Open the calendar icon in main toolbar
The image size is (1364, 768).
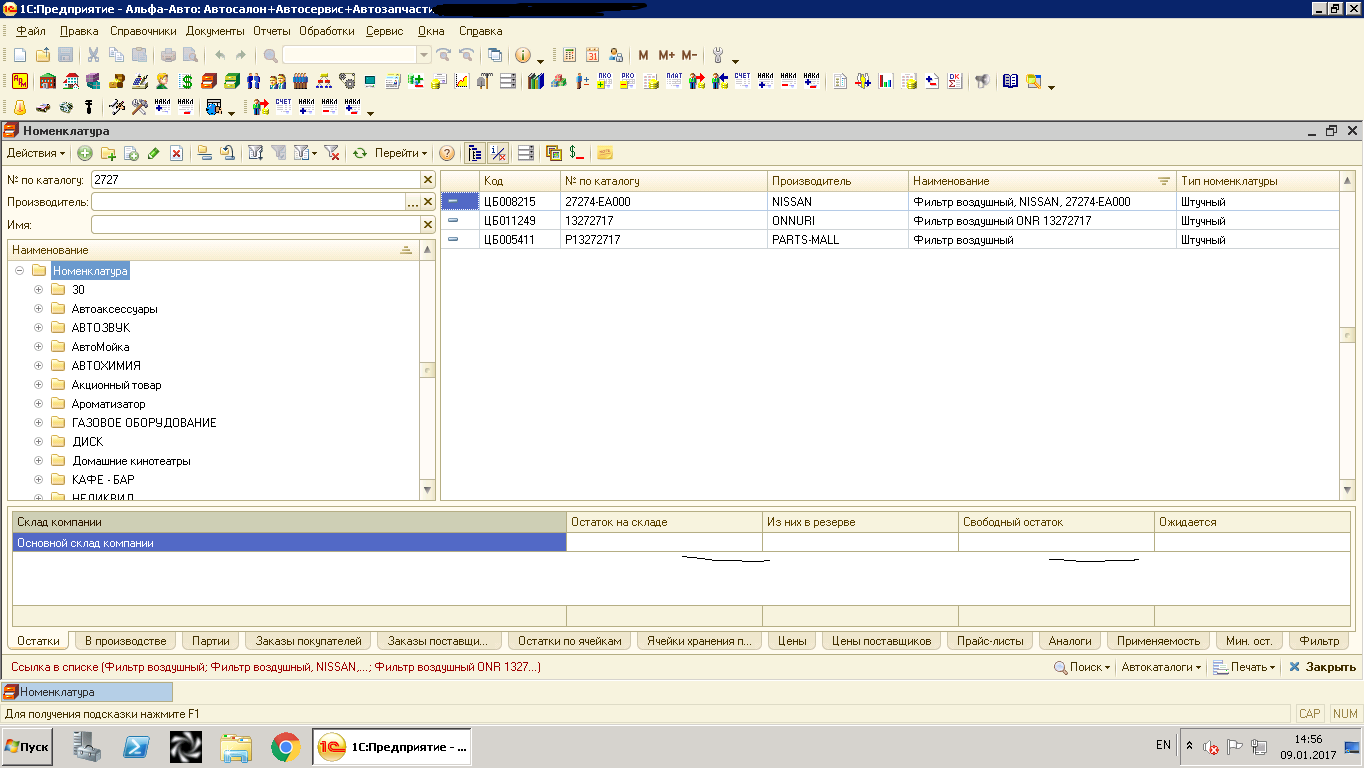(593, 55)
